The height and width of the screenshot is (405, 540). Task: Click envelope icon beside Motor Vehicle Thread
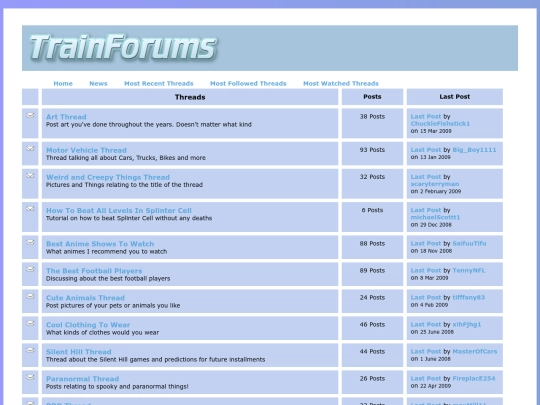(x=30, y=148)
